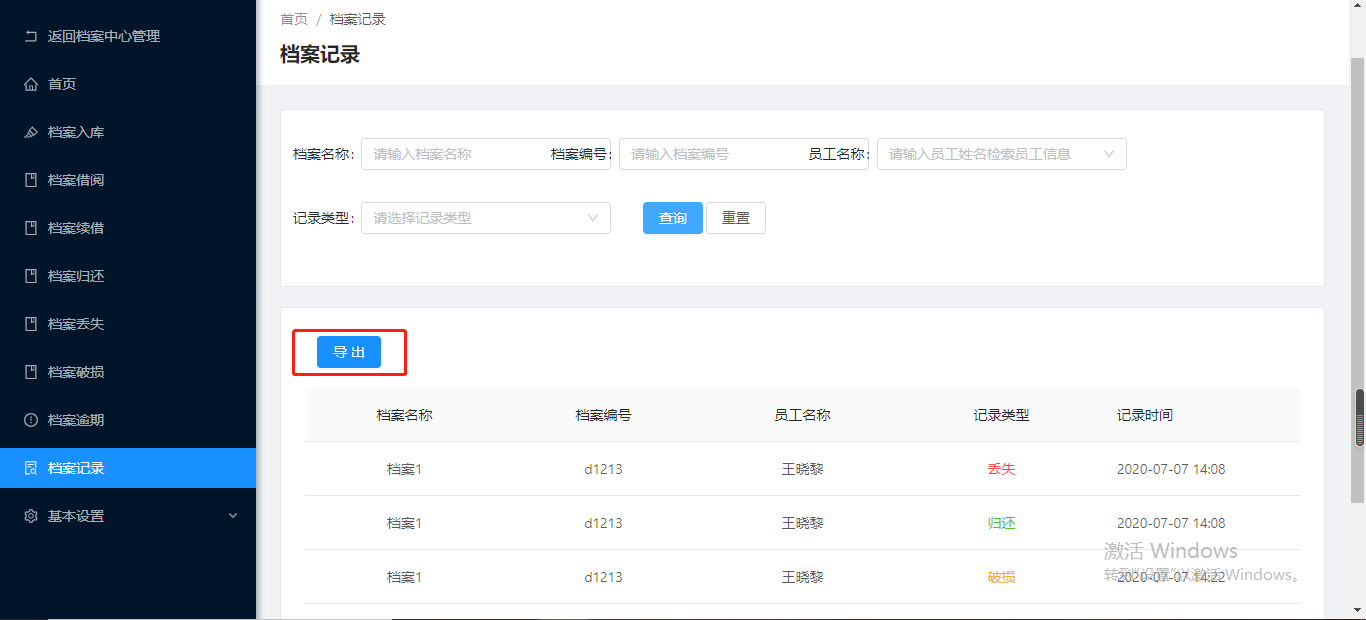Click the orange 破损 record type cell
Image resolution: width=1366 pixels, height=620 pixels.
[1001, 577]
